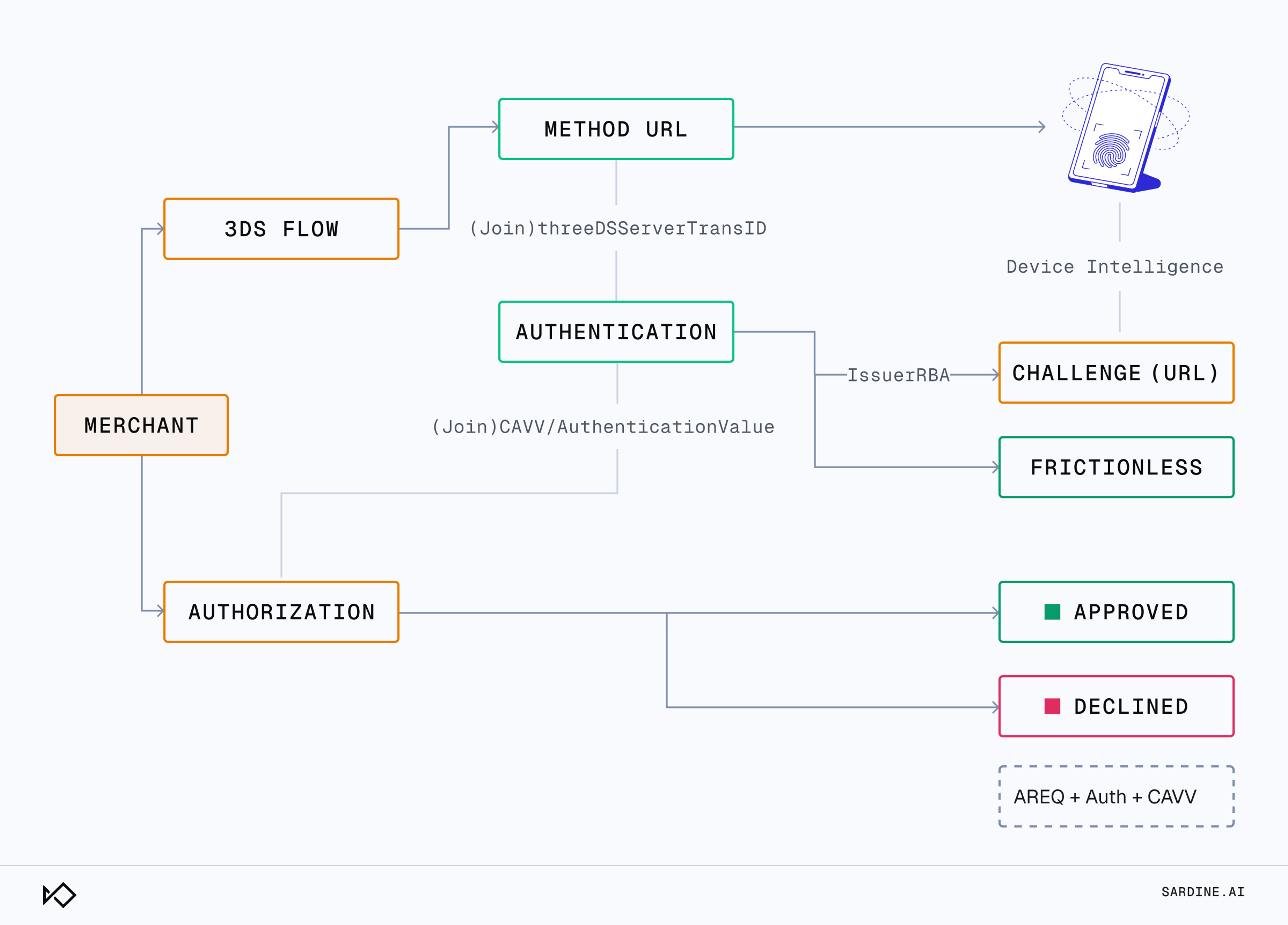Click the dashed AREQ + Auth + CAVV box

pyautogui.click(x=1115, y=796)
